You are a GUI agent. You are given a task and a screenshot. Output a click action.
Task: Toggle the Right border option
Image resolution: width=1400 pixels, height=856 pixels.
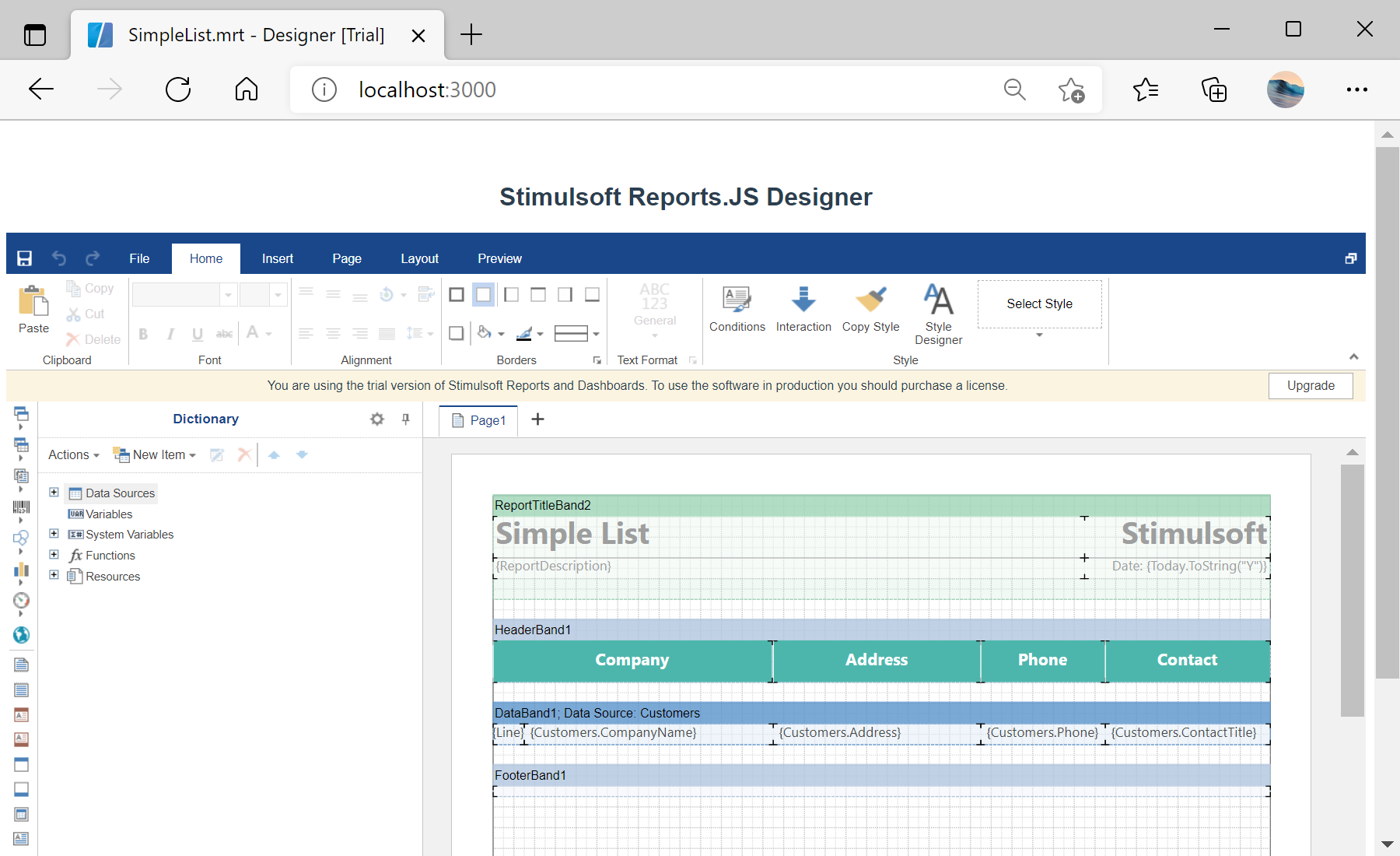click(565, 294)
